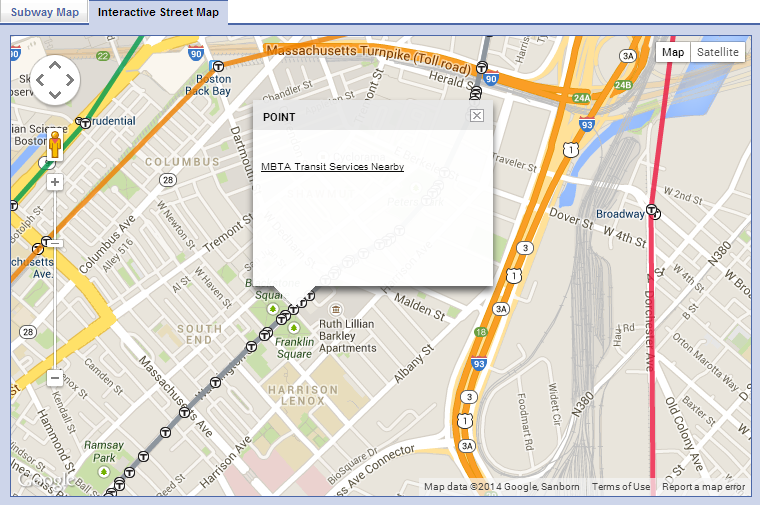Click the SOUTH END neighborhood label
The image size is (761, 507).
click(199, 334)
